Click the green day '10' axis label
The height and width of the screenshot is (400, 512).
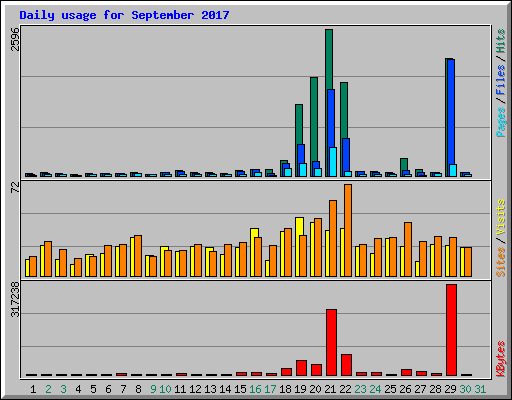tap(165, 389)
